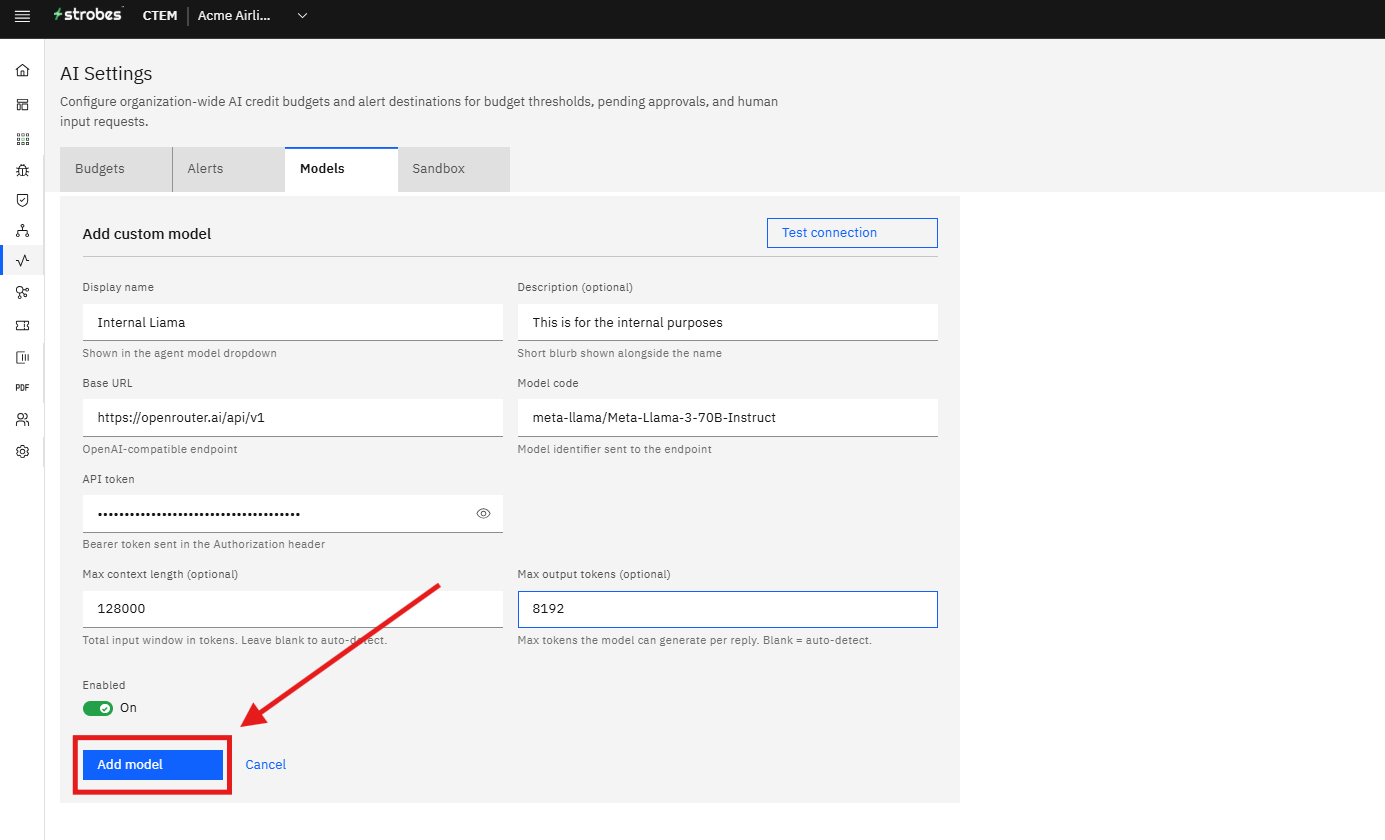Open the hamburger menu
1385x840 pixels.
click(x=22, y=16)
